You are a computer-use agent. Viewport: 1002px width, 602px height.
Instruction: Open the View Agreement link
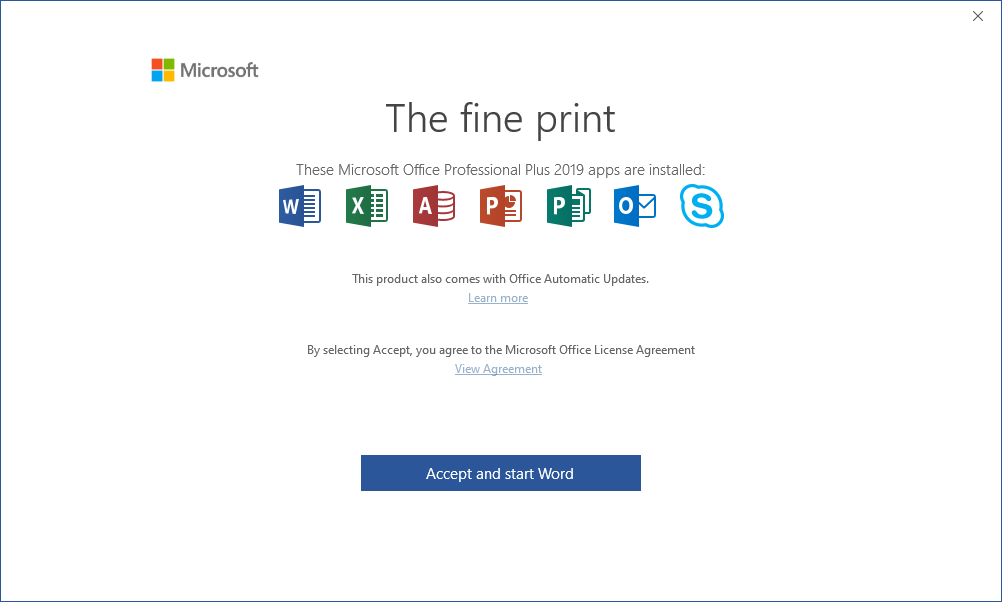coord(498,369)
